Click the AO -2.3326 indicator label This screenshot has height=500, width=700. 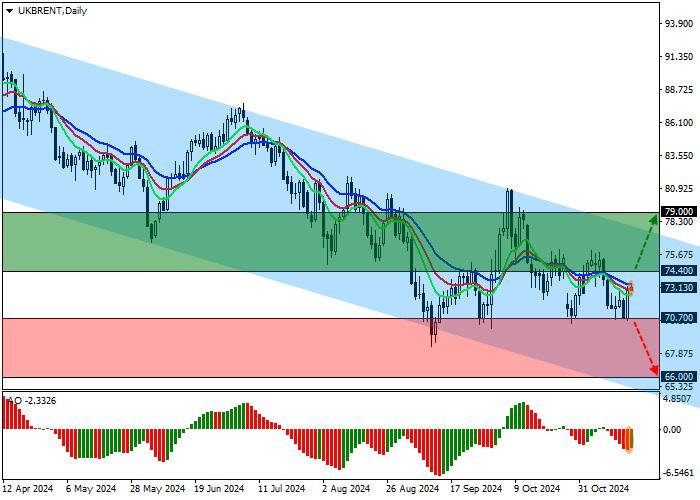click(x=32, y=400)
